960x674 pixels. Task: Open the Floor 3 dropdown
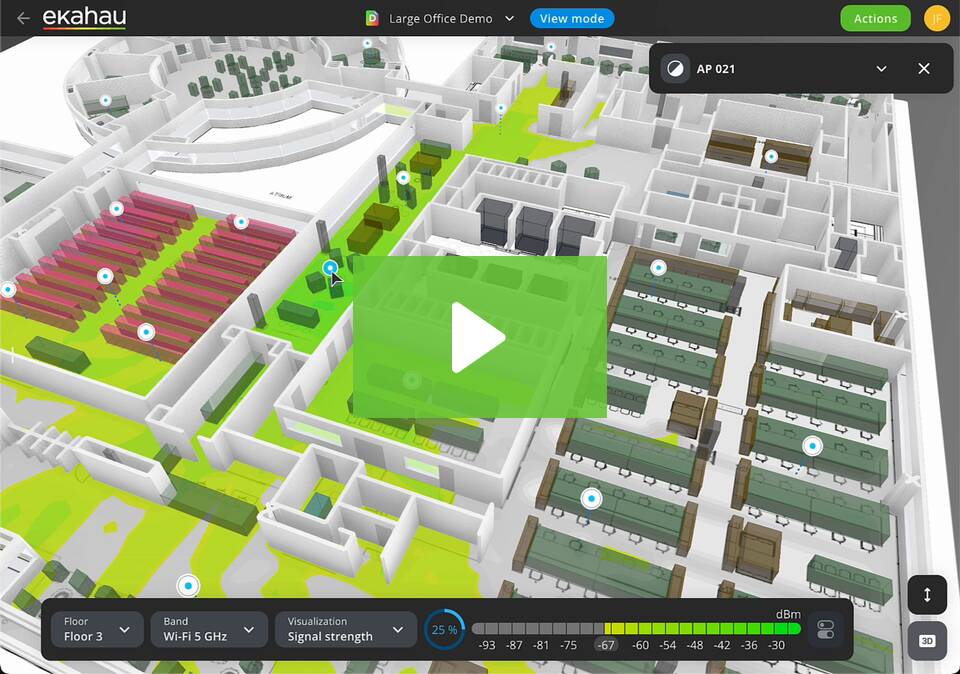coord(96,629)
